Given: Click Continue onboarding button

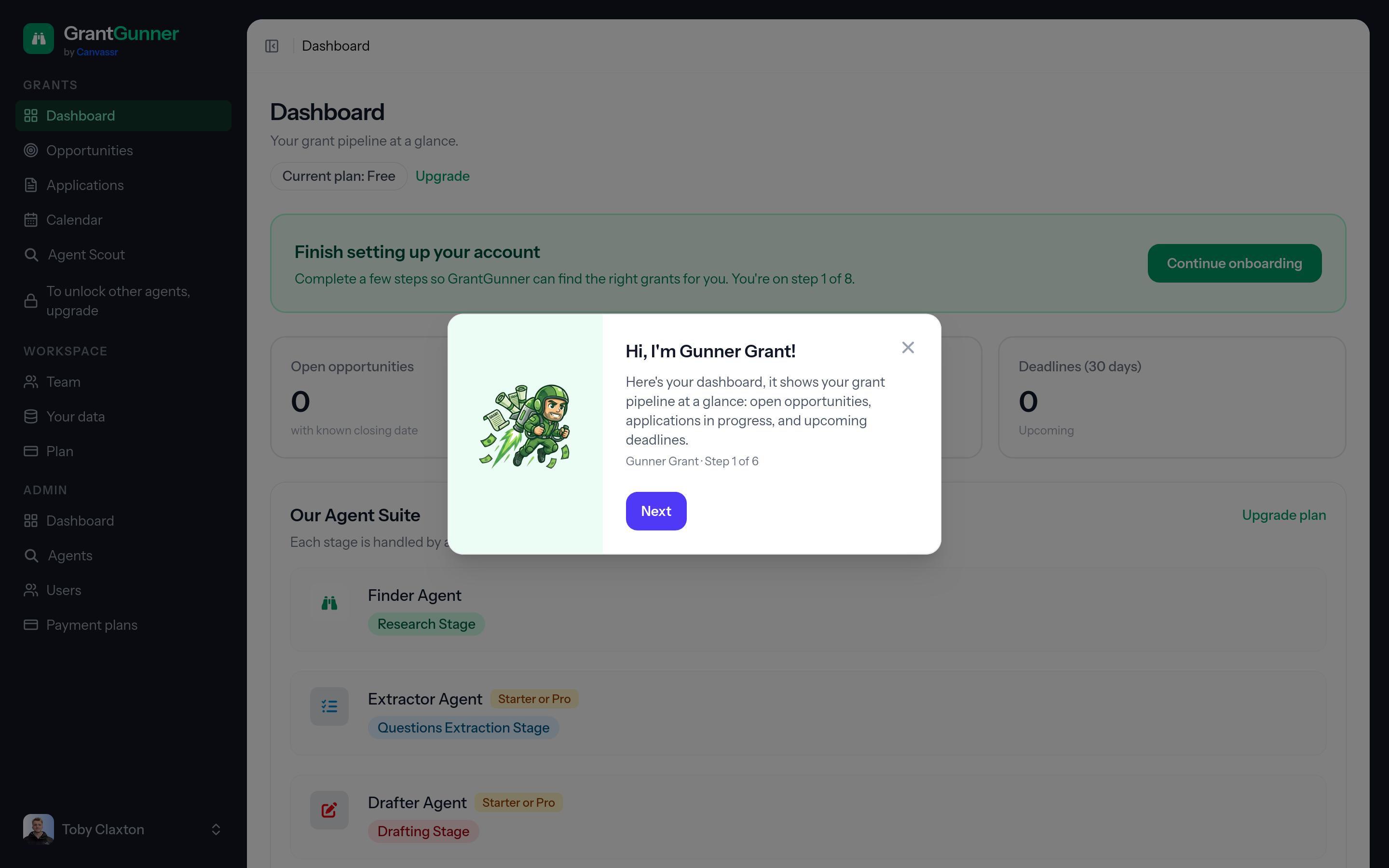Looking at the screenshot, I should 1234,263.
